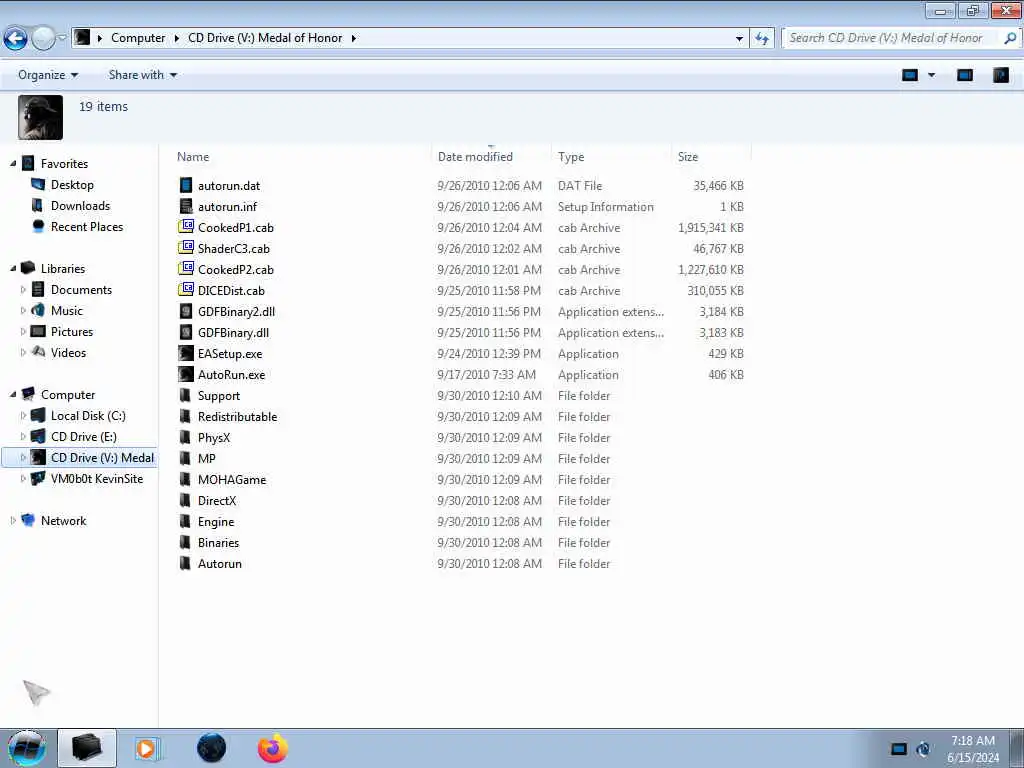Image resolution: width=1024 pixels, height=768 pixels.
Task: Select the EASetup.exe application icon
Action: tap(186, 353)
